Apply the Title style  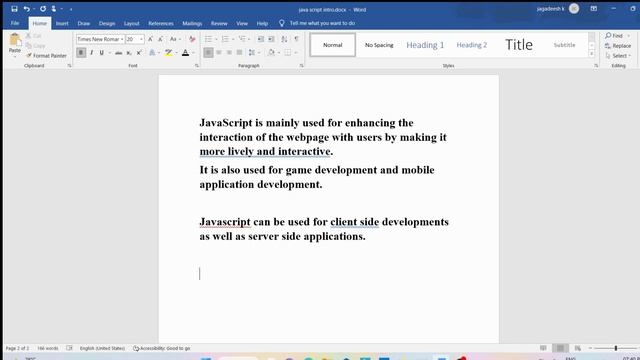pyautogui.click(x=519, y=45)
